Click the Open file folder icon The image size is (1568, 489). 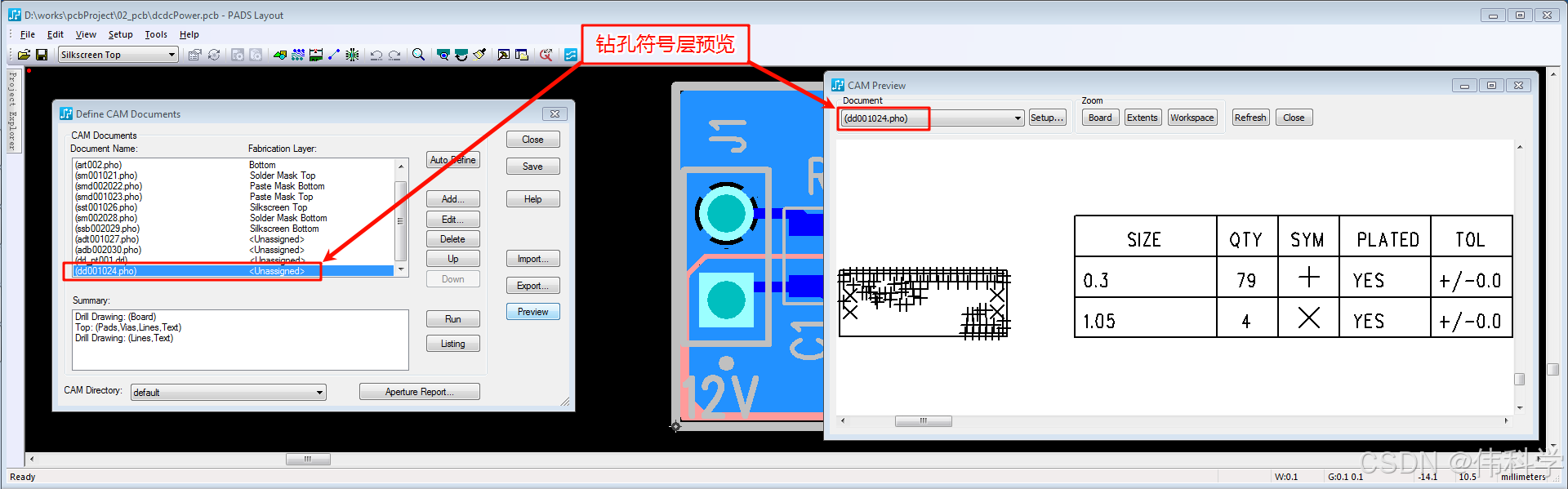(x=24, y=55)
